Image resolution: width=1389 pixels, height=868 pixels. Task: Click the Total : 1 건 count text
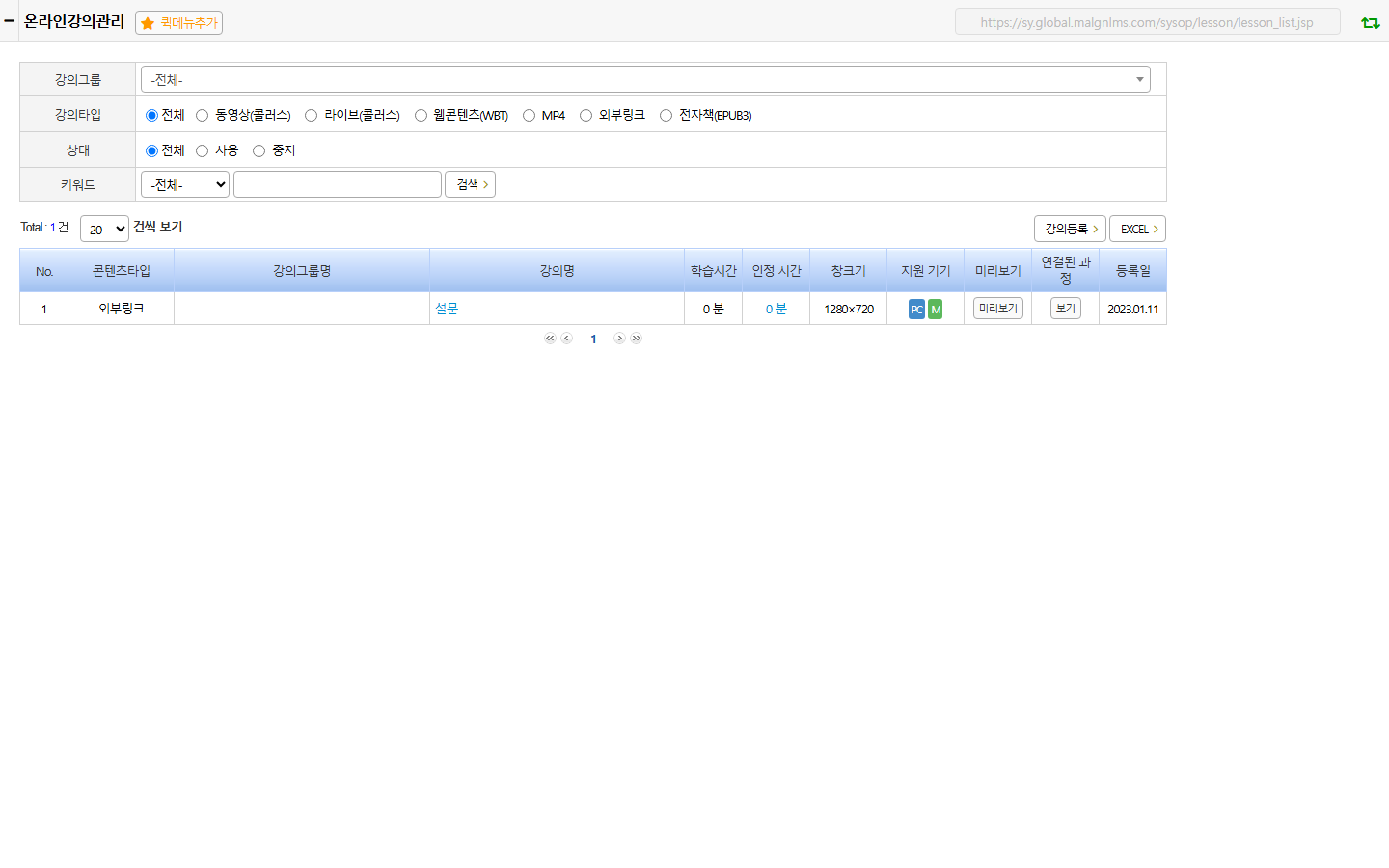click(44, 227)
